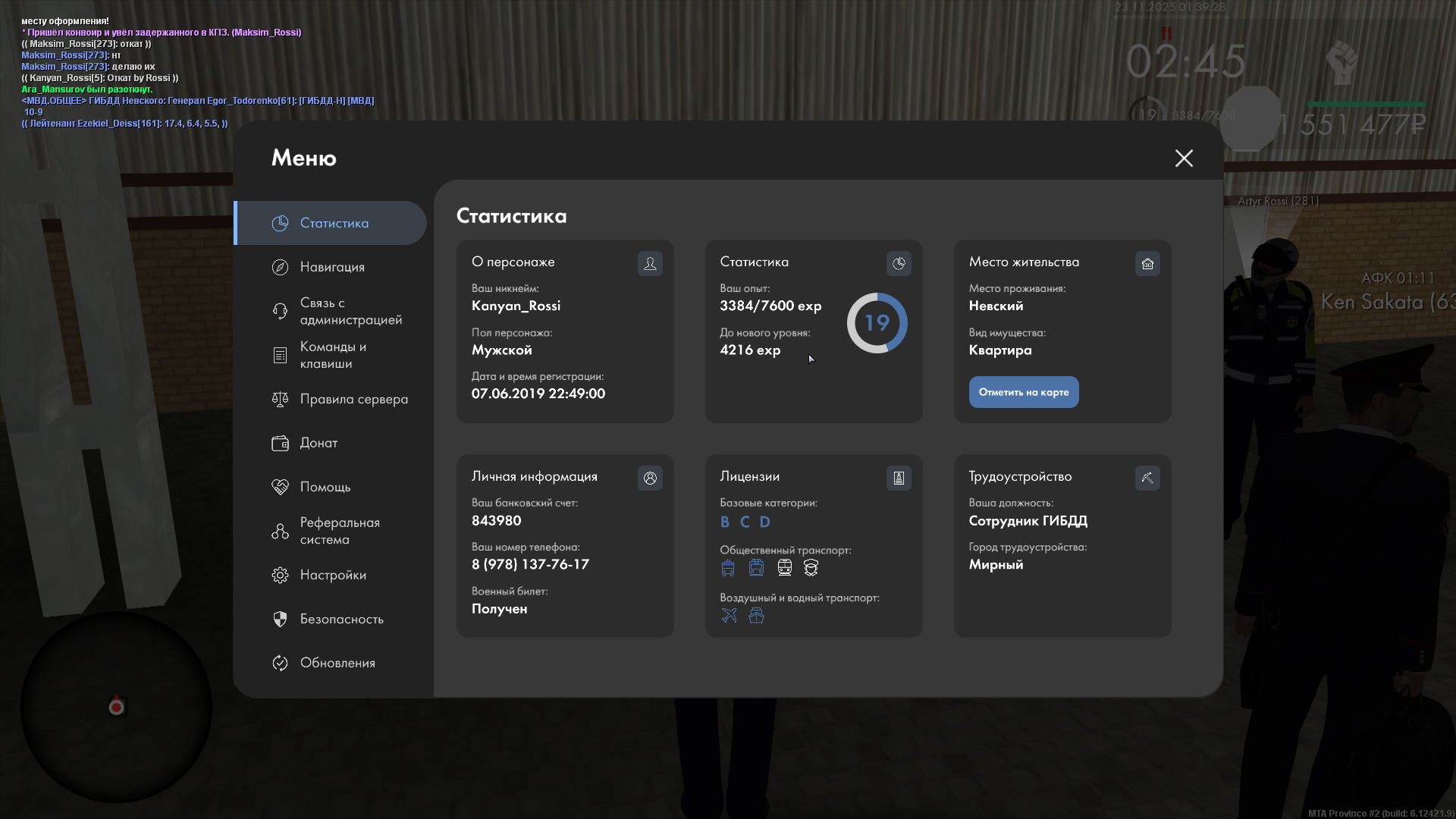This screenshot has height=819, width=1456.
Task: Open the Безопасность section
Action: 341,619
